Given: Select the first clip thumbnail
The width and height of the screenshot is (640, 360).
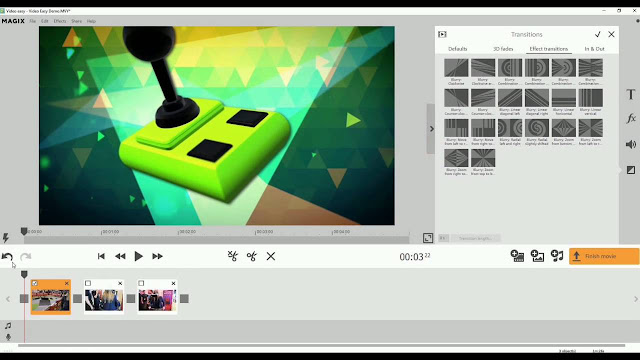Looking at the screenshot, I should click(51, 300).
